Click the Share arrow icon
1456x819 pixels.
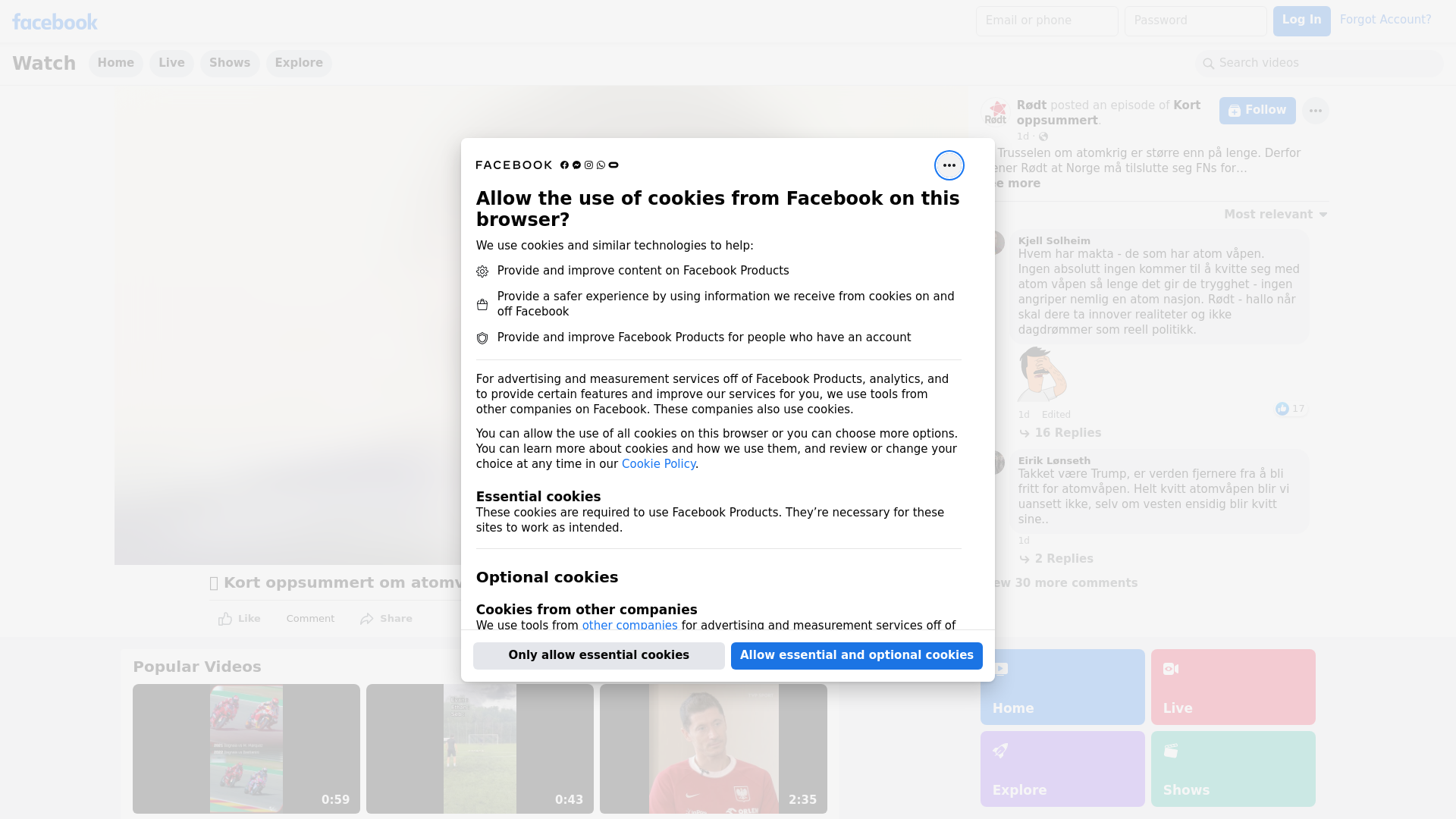367,619
